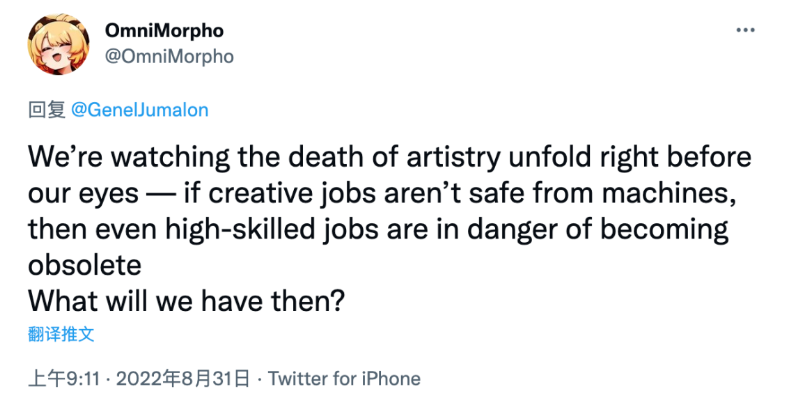Click OmniMorpho's anime avatar picture
Viewport: 801px width, 395px height.
click(x=58, y=44)
